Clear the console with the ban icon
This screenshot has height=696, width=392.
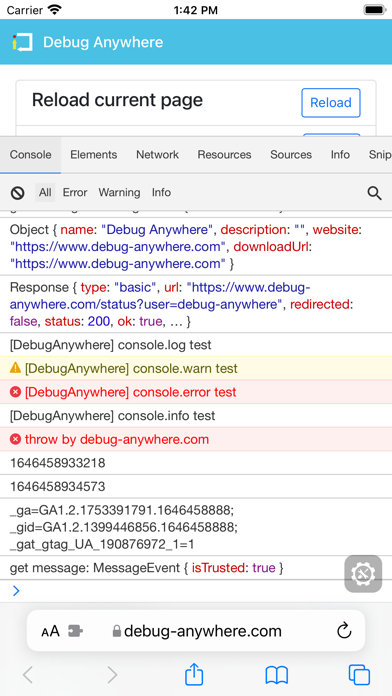17,193
